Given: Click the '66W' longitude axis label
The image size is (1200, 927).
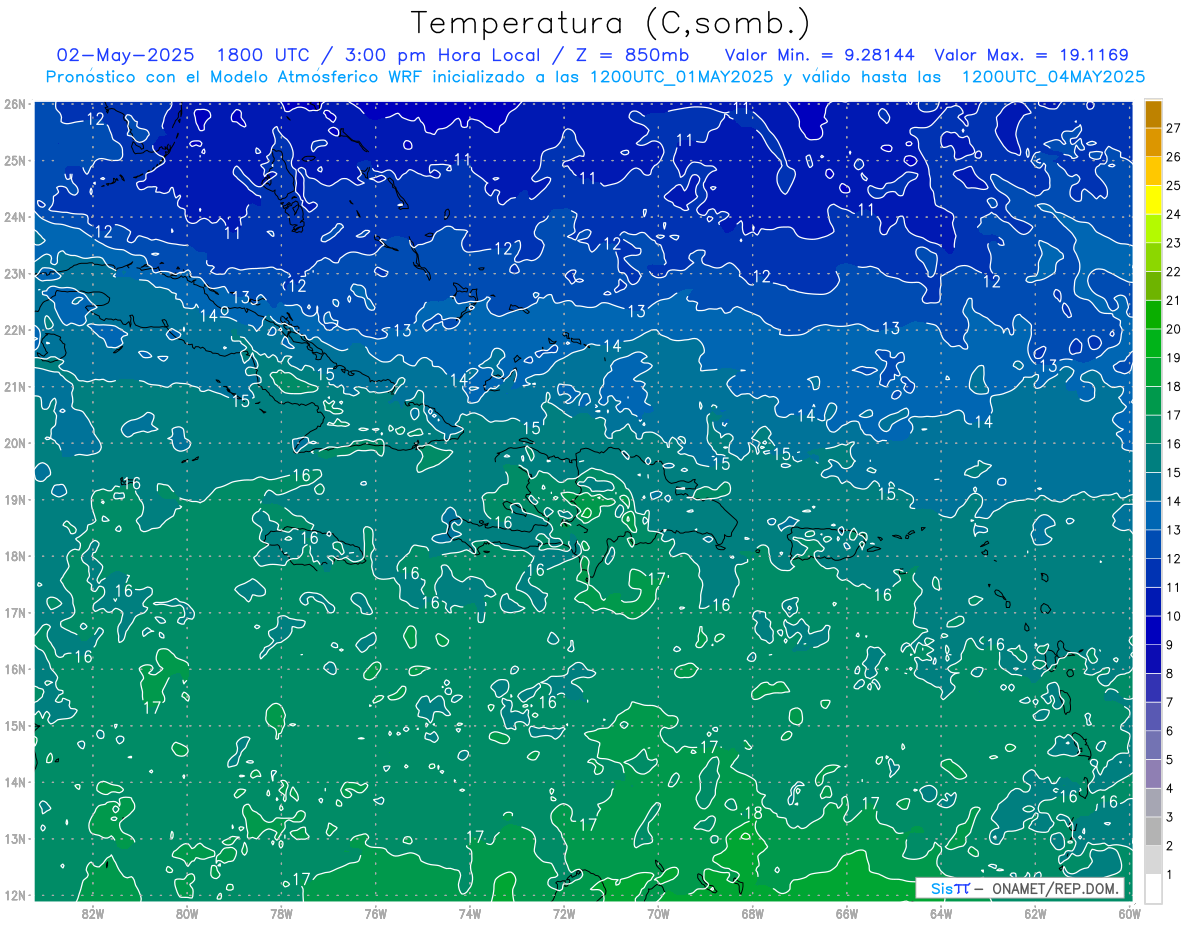Looking at the screenshot, I should [847, 912].
